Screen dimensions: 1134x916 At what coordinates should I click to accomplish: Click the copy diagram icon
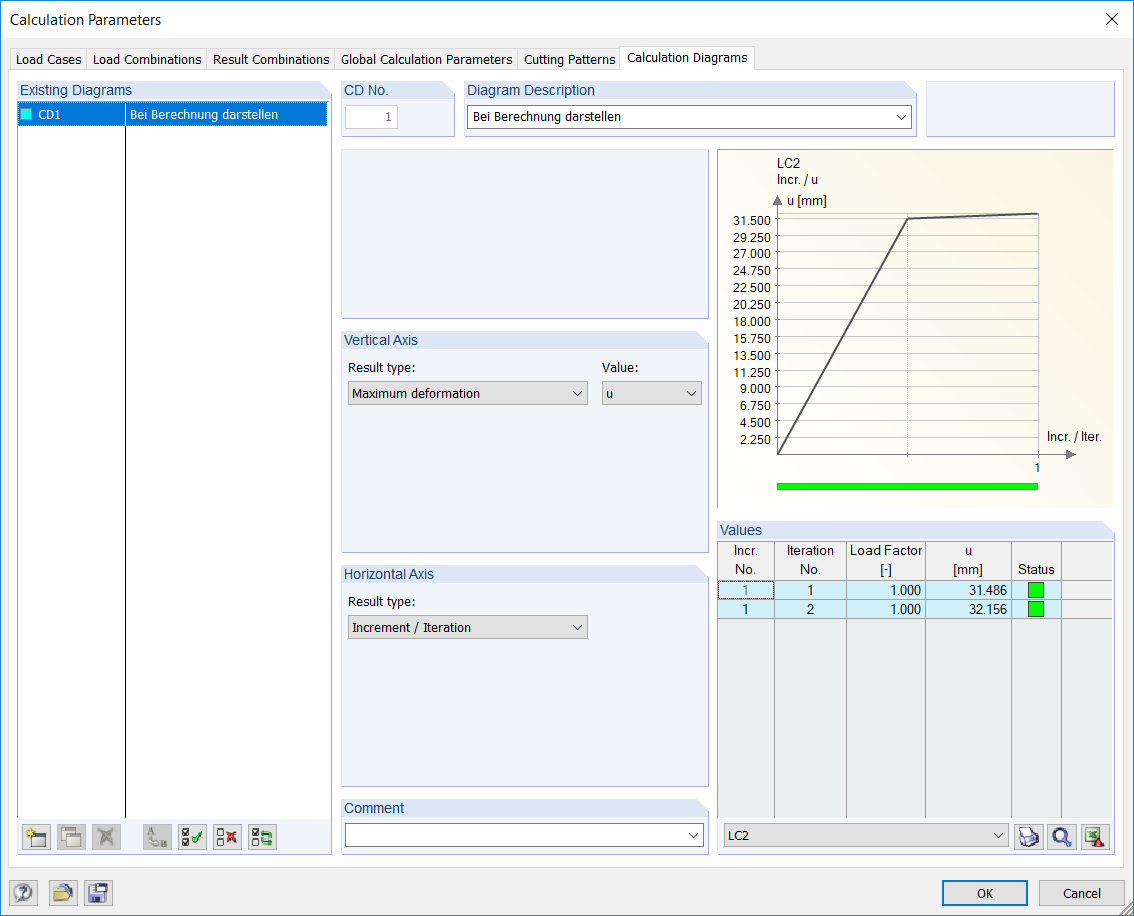pyautogui.click(x=71, y=837)
